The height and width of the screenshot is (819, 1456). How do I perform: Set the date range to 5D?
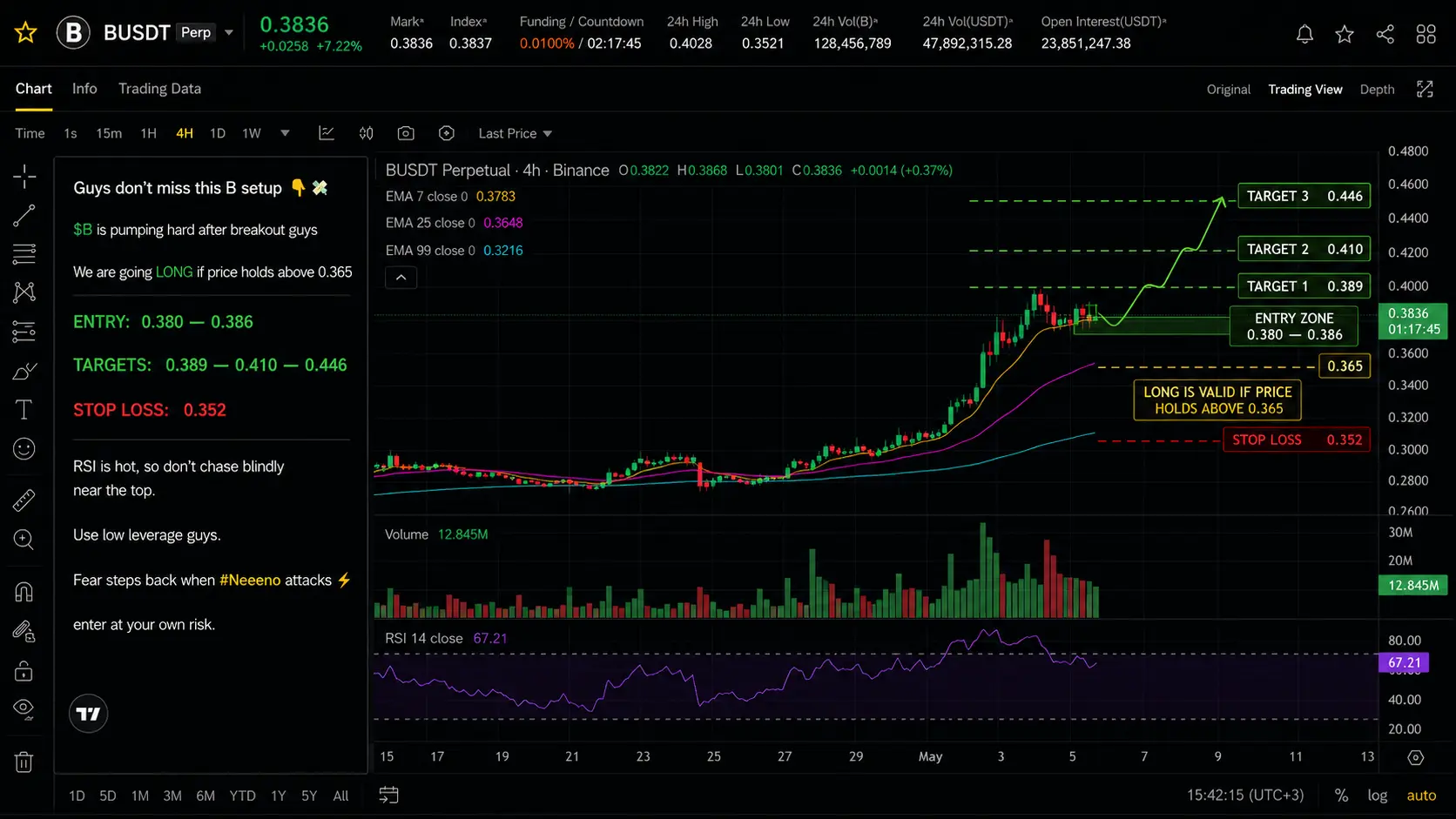point(108,796)
